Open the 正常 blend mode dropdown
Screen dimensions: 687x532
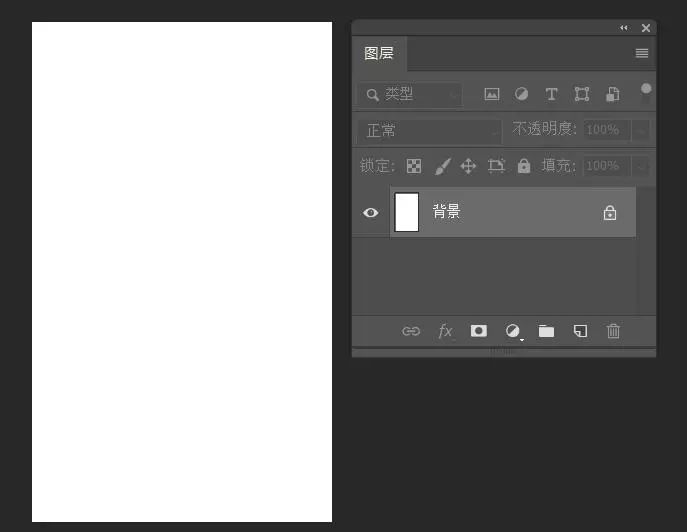[x=429, y=130]
